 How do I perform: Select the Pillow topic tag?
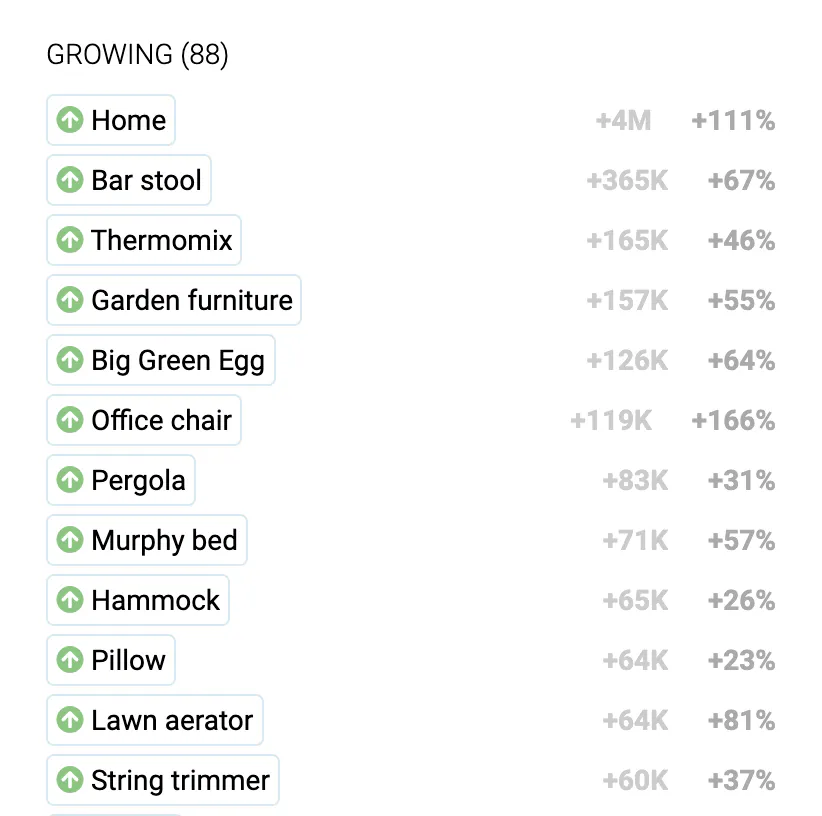(111, 660)
